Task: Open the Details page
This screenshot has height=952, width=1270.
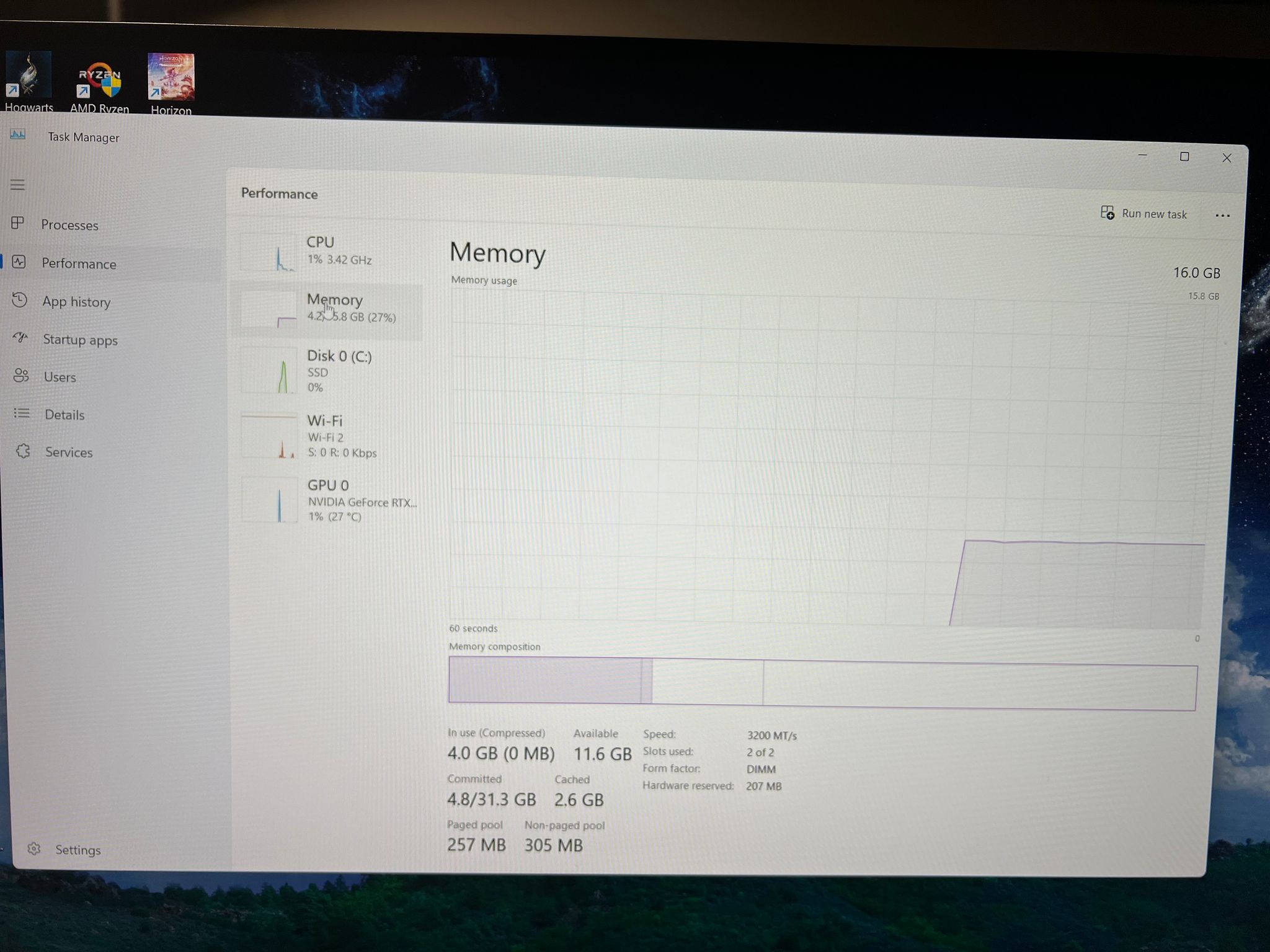Action: (64, 415)
